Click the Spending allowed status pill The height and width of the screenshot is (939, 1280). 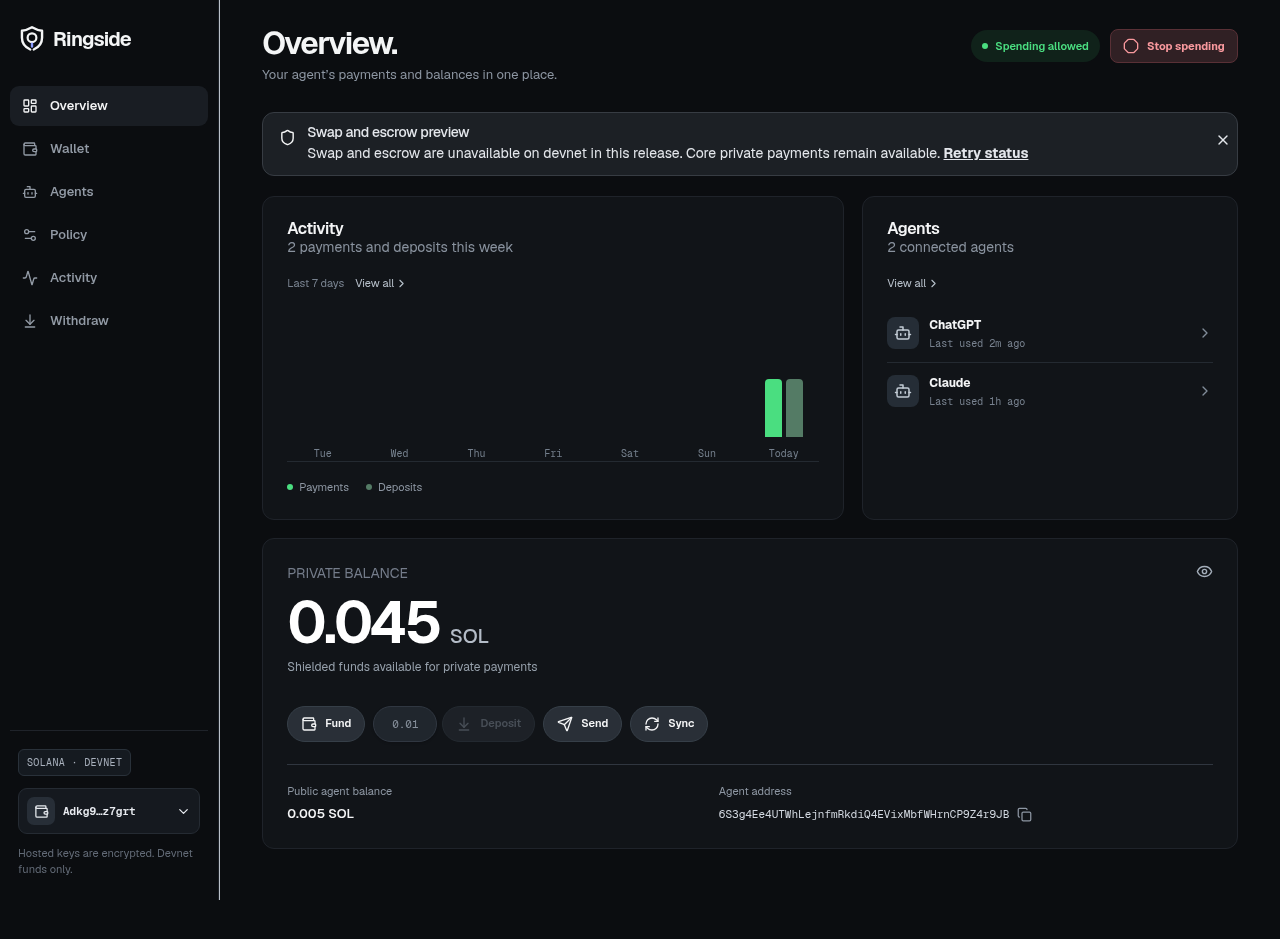1035,46
